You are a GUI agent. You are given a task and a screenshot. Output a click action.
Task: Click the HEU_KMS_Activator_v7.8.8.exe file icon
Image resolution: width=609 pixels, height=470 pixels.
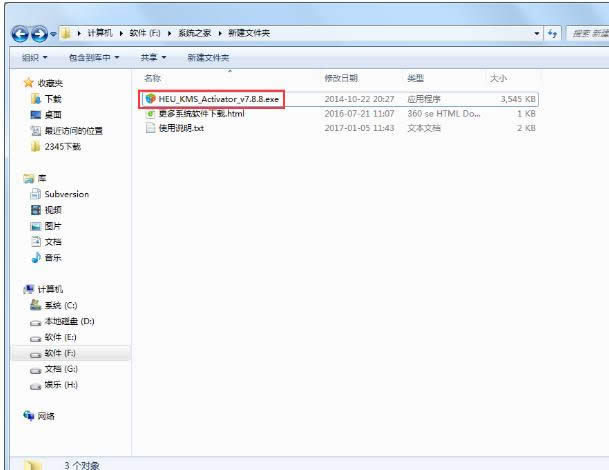pos(150,99)
